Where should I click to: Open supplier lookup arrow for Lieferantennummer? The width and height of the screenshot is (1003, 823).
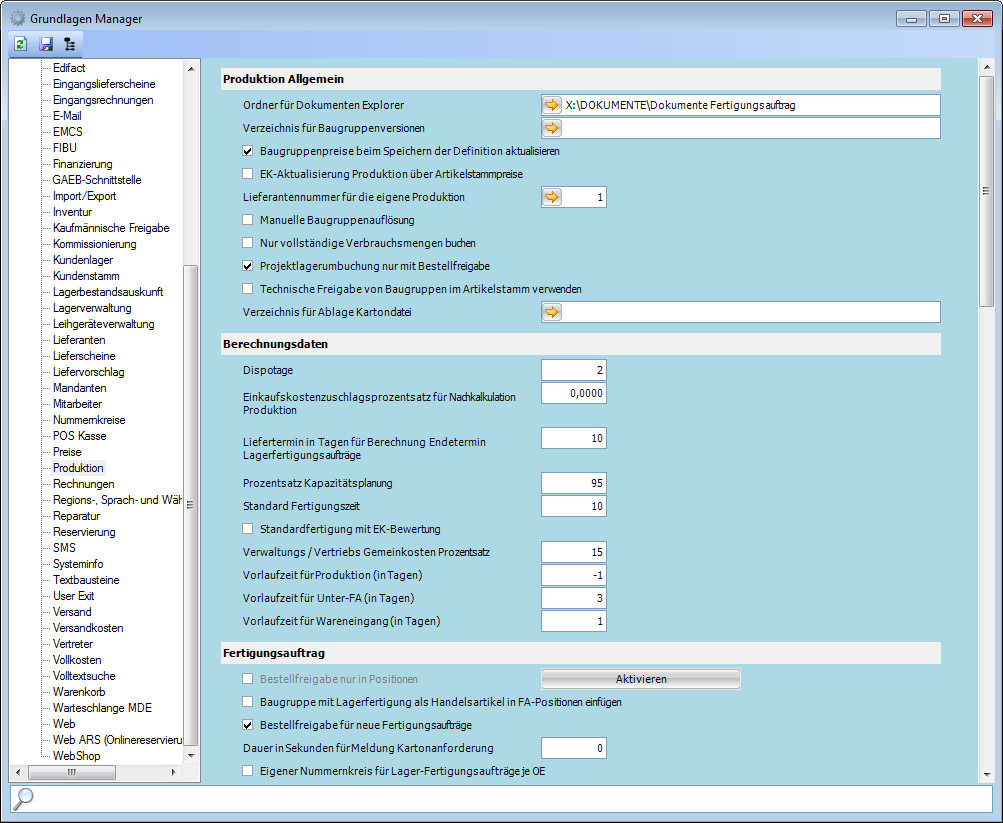tap(552, 197)
